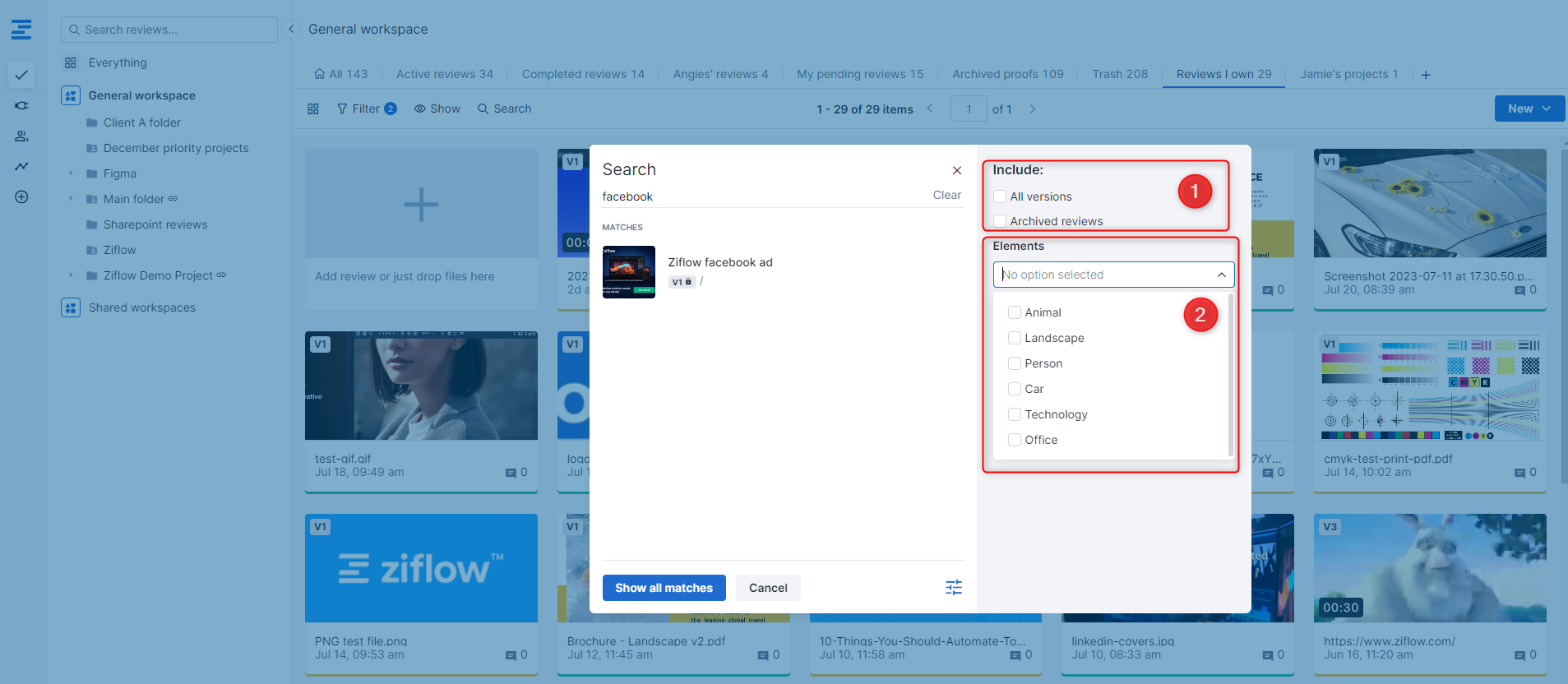Click the facebook search text field

765,196
